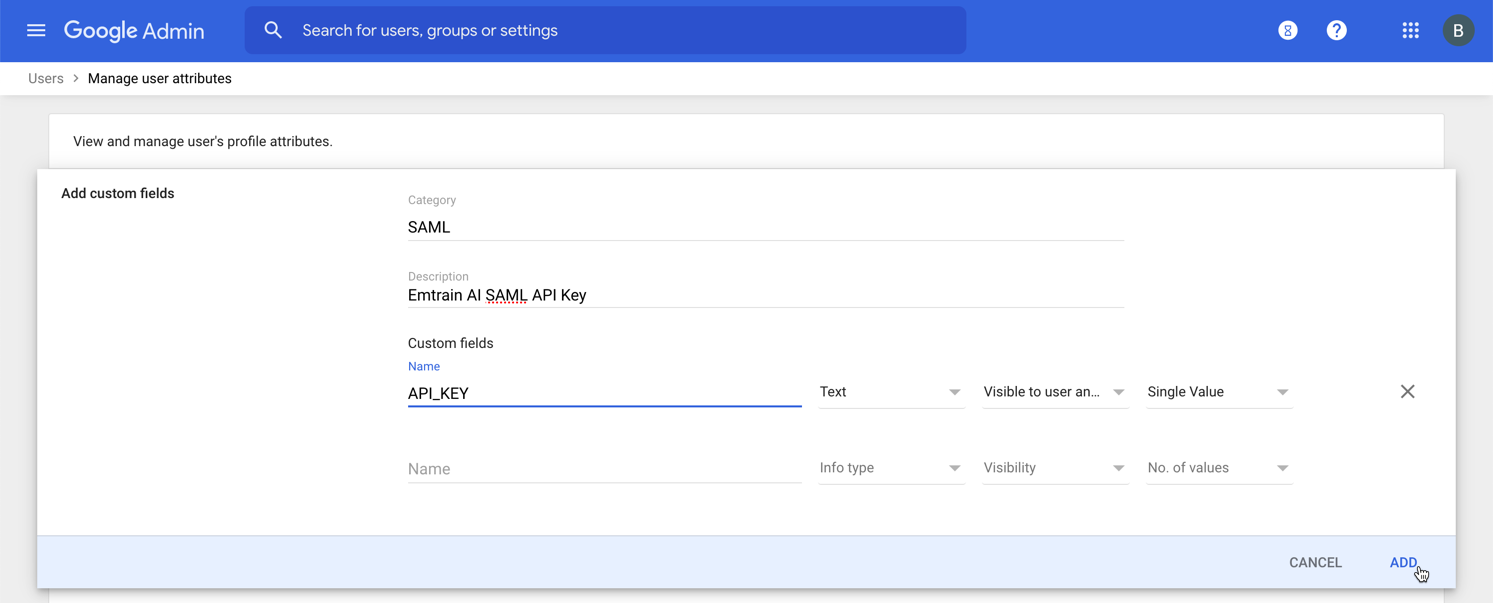Viewport: 1493px width, 603px height.
Task: Remove the API_KEY field row
Action: pyautogui.click(x=1407, y=391)
